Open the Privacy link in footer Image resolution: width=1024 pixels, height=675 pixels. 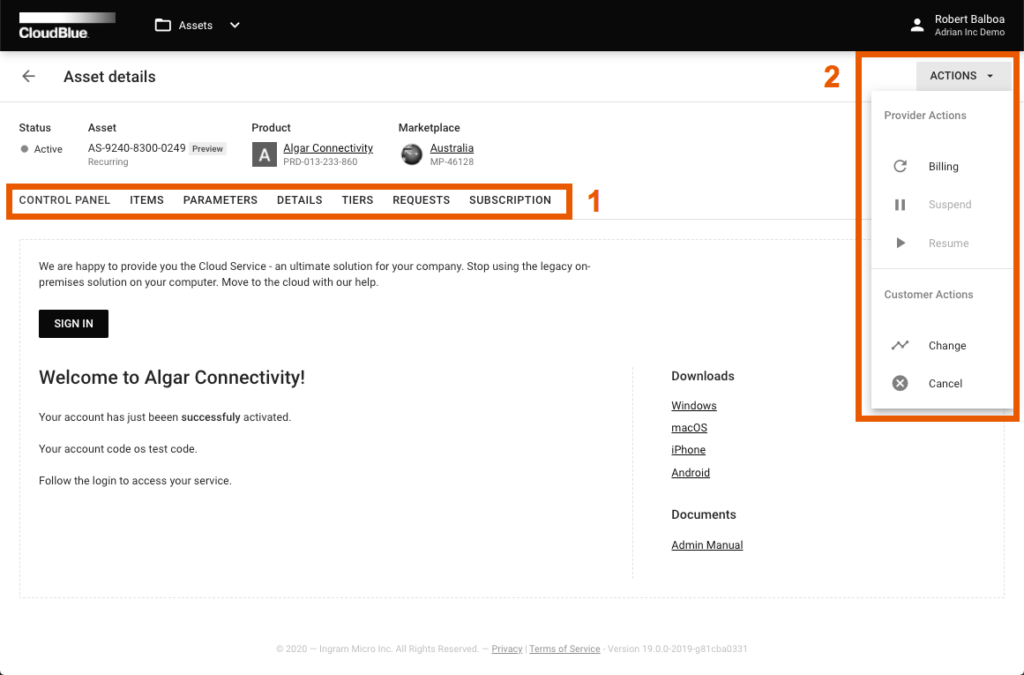pyautogui.click(x=507, y=649)
